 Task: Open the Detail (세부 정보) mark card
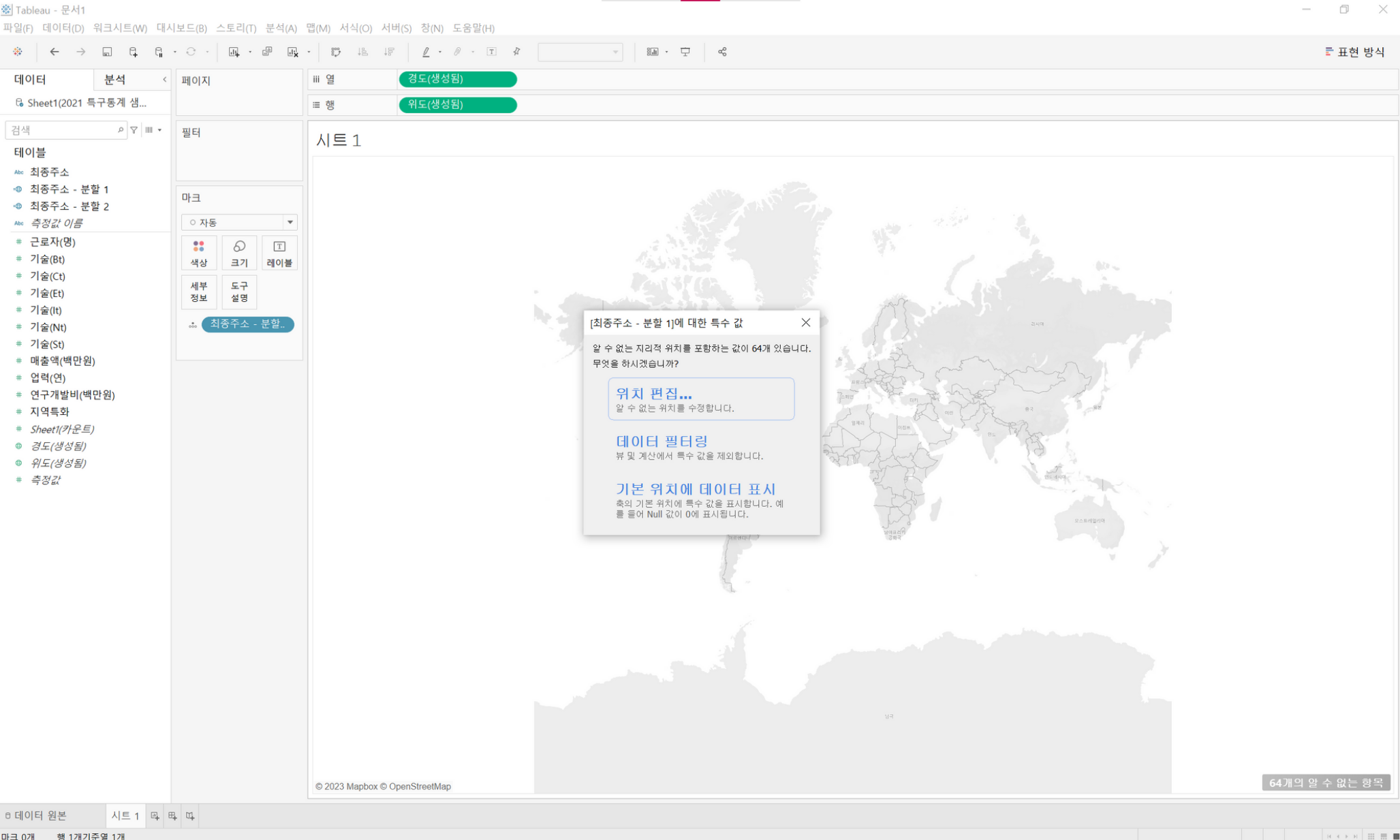(199, 292)
